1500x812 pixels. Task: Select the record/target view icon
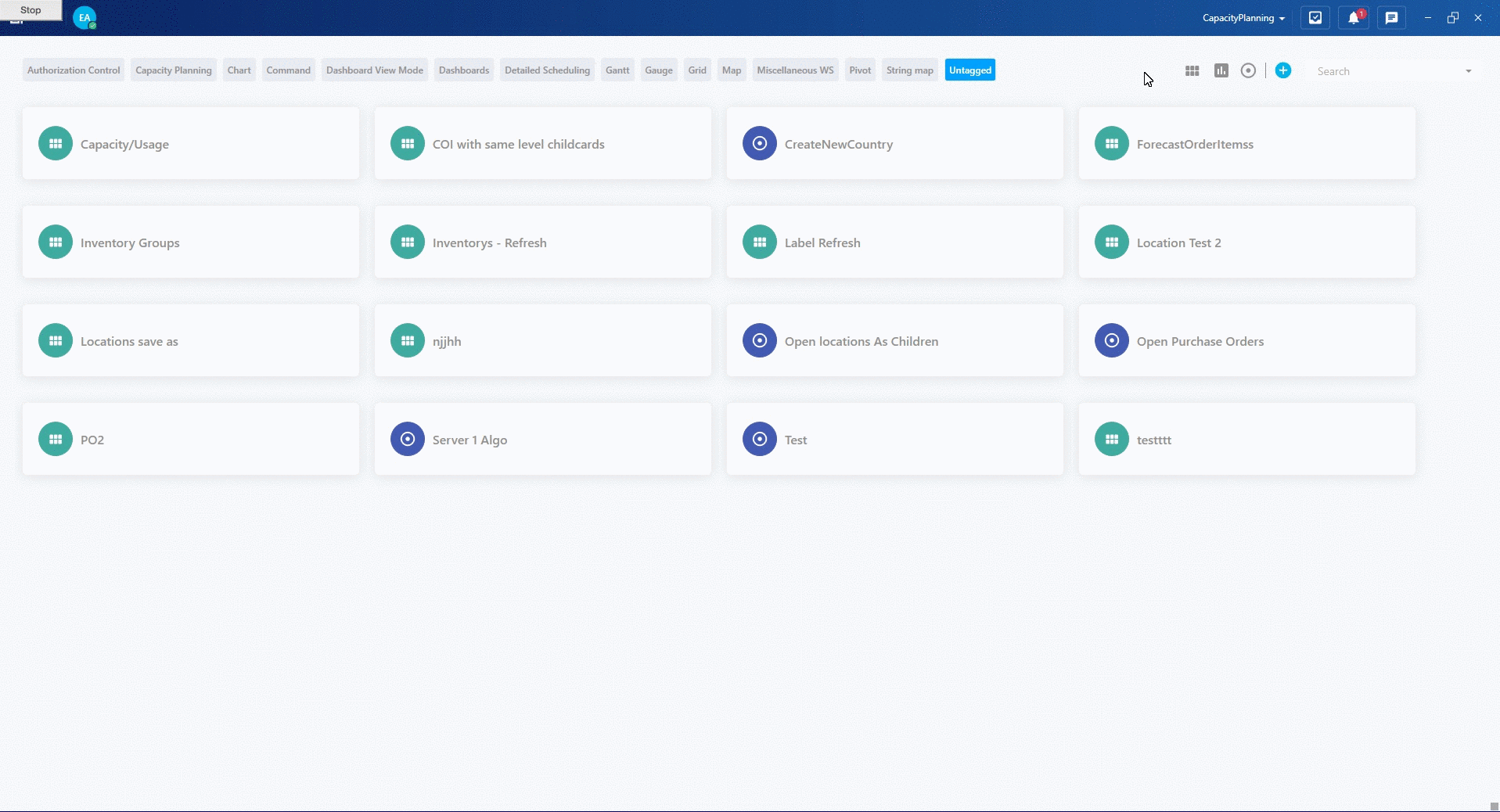tap(1248, 70)
